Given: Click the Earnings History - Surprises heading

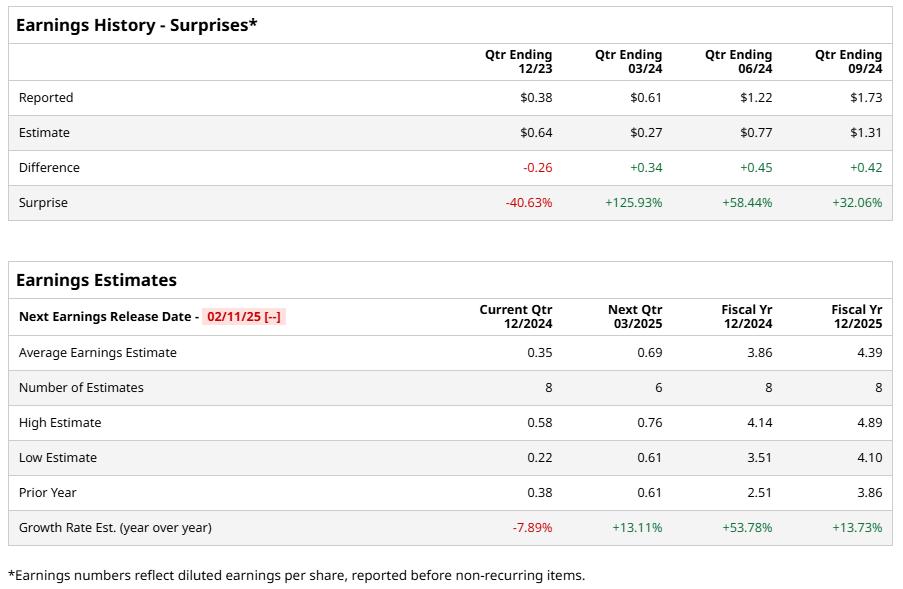Looking at the screenshot, I should pos(137,25).
